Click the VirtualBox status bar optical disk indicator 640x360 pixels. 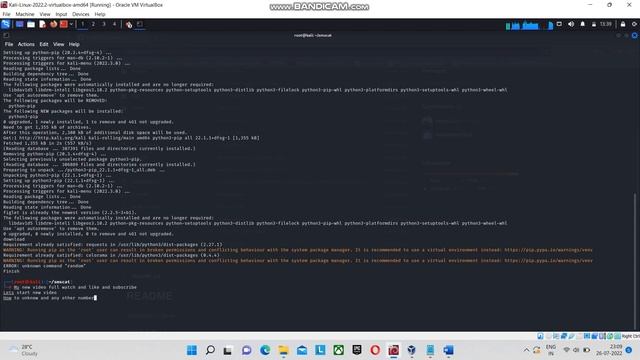548,336
